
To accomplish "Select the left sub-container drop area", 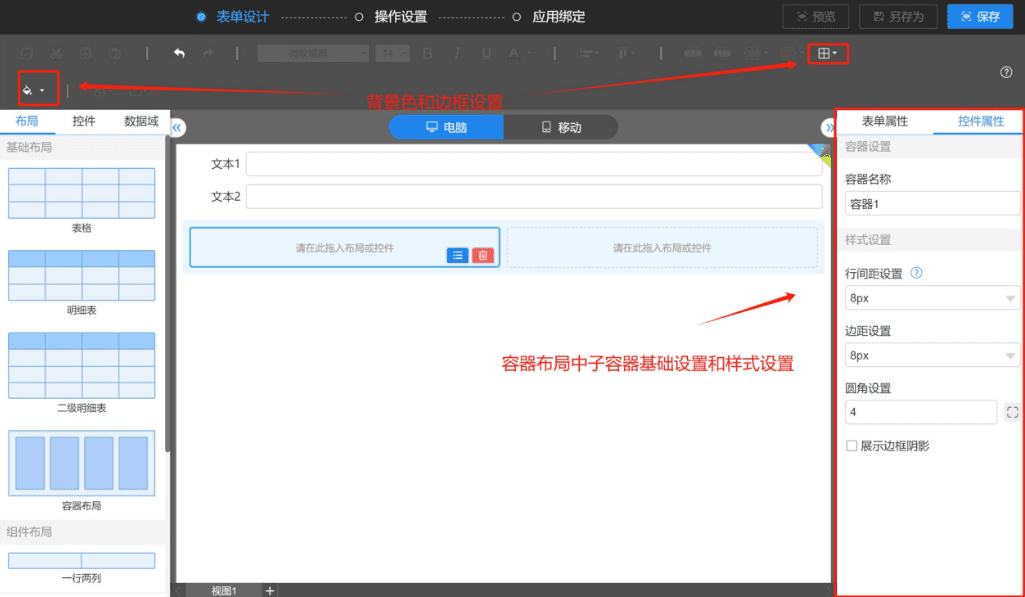I will [x=344, y=248].
